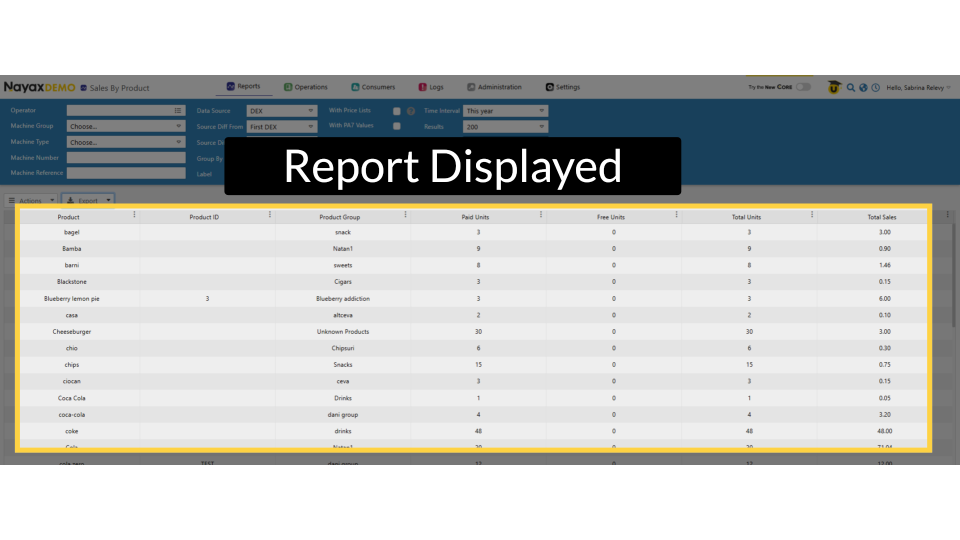Open the Hello, Sabrina Relevy user menu
This screenshot has height=540, width=960.
point(918,88)
